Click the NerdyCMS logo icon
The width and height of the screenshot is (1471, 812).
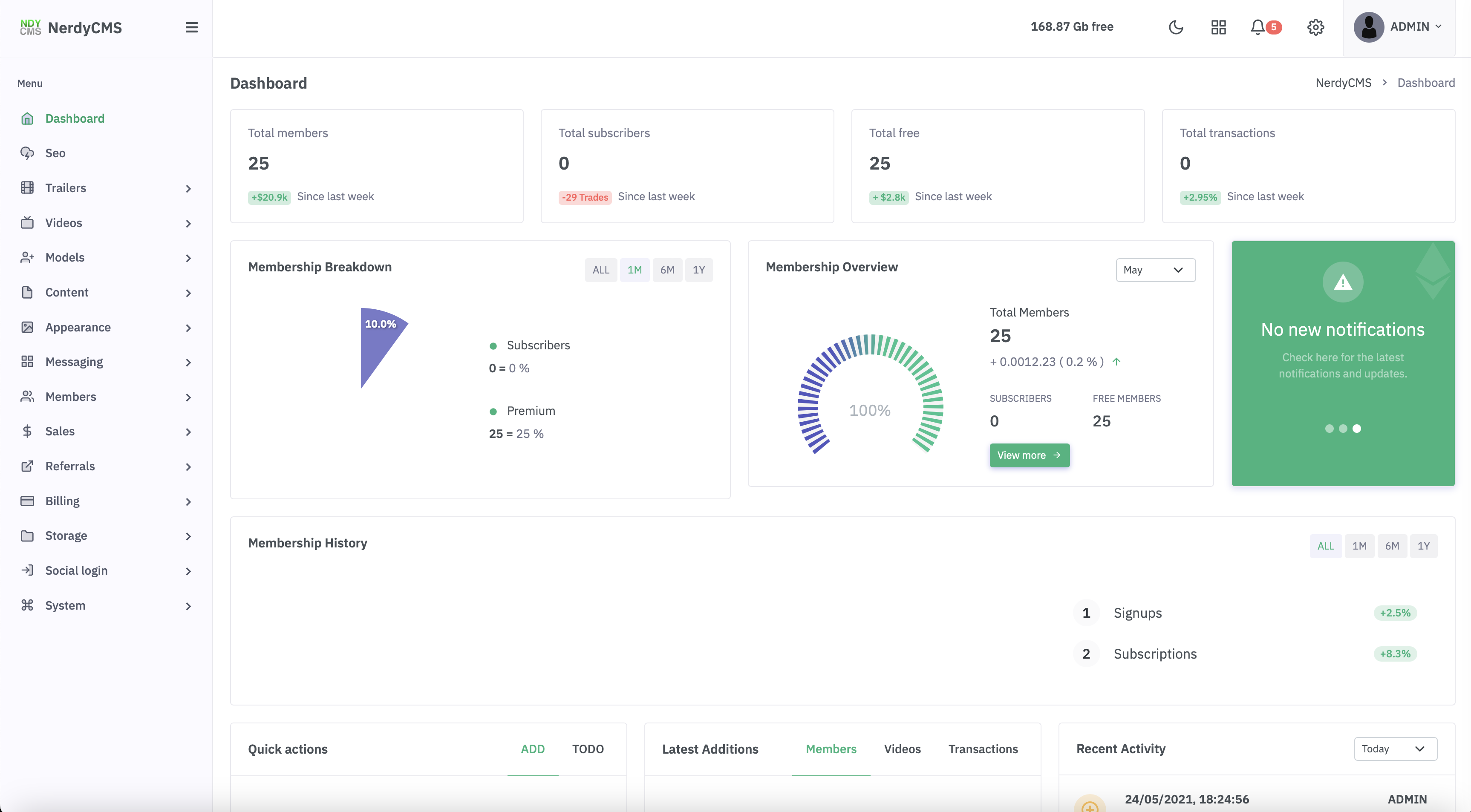30,27
